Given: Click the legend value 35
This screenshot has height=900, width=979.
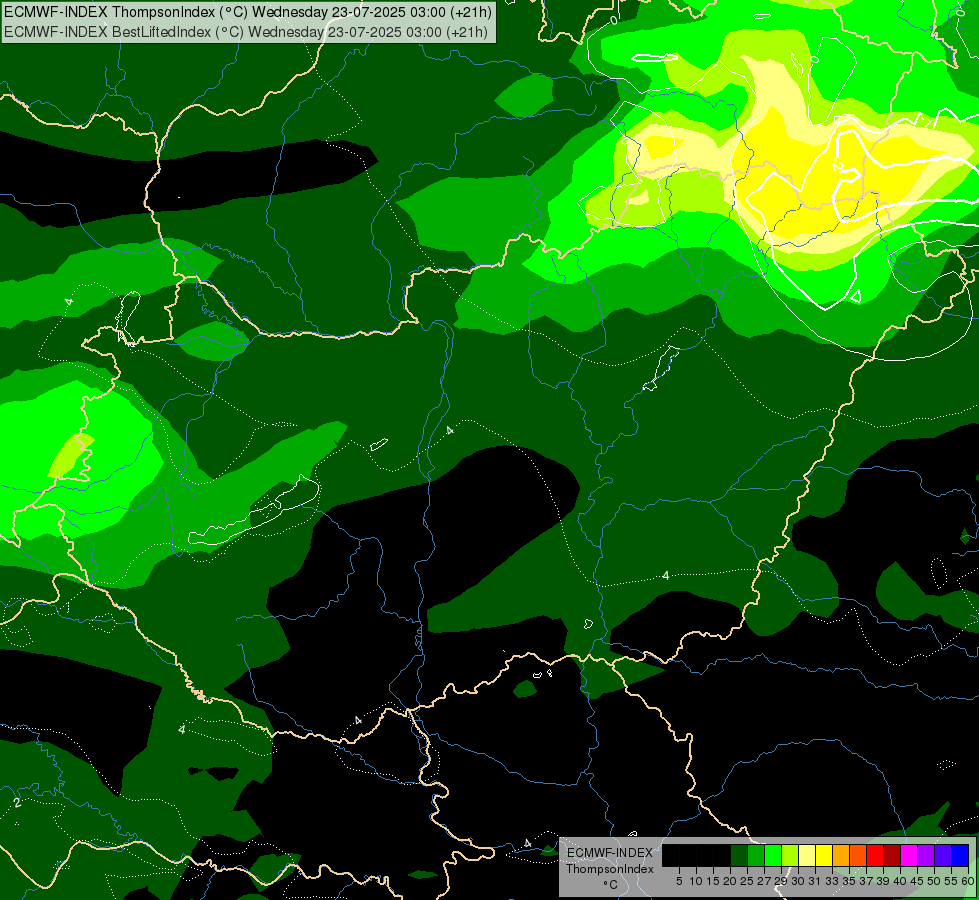Looking at the screenshot, I should (850, 881).
